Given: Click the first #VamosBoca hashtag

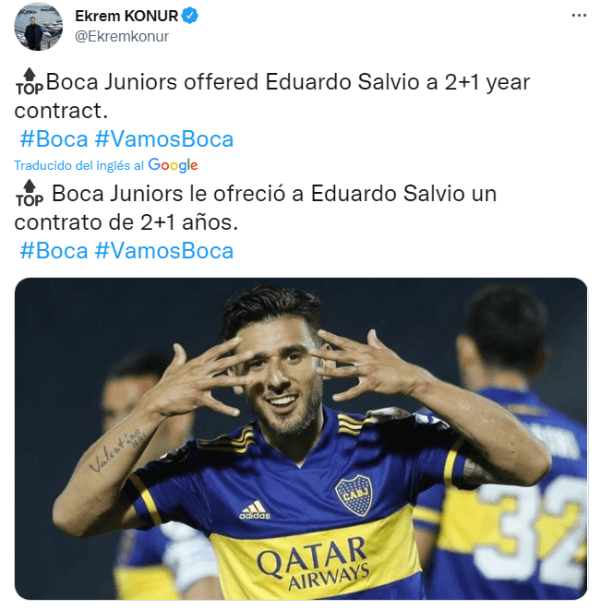Looking at the screenshot, I should (x=164, y=139).
